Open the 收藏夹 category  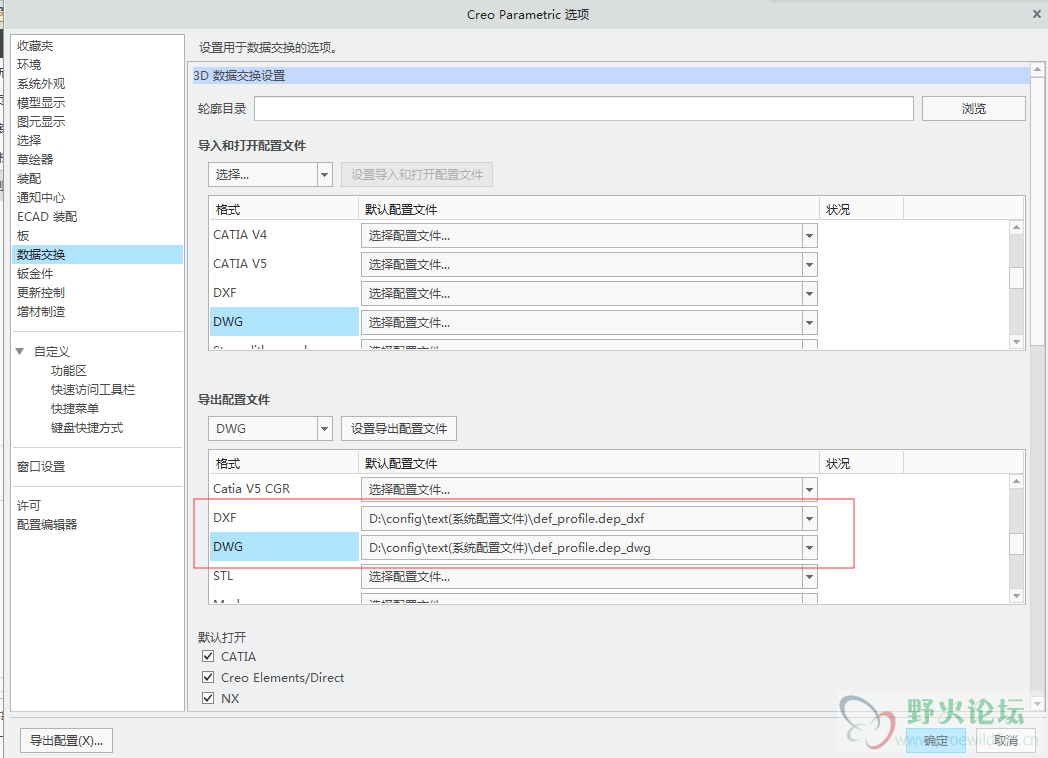point(35,45)
